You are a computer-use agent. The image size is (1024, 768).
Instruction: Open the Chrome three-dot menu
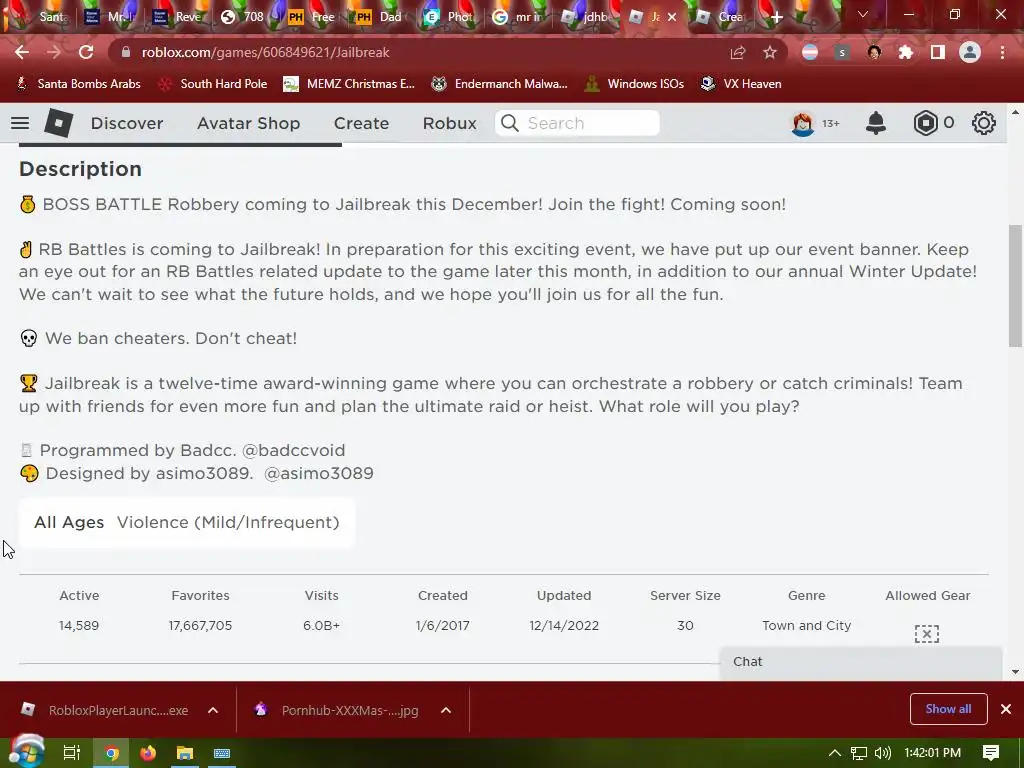(x=1002, y=52)
